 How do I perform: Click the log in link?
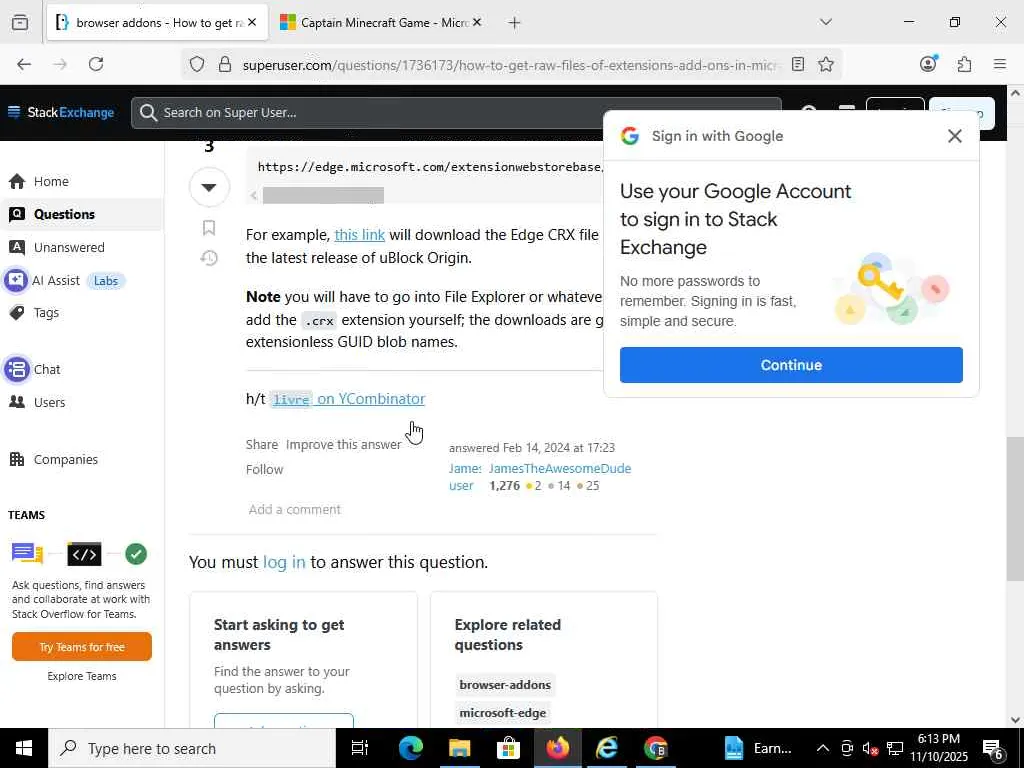coord(284,562)
